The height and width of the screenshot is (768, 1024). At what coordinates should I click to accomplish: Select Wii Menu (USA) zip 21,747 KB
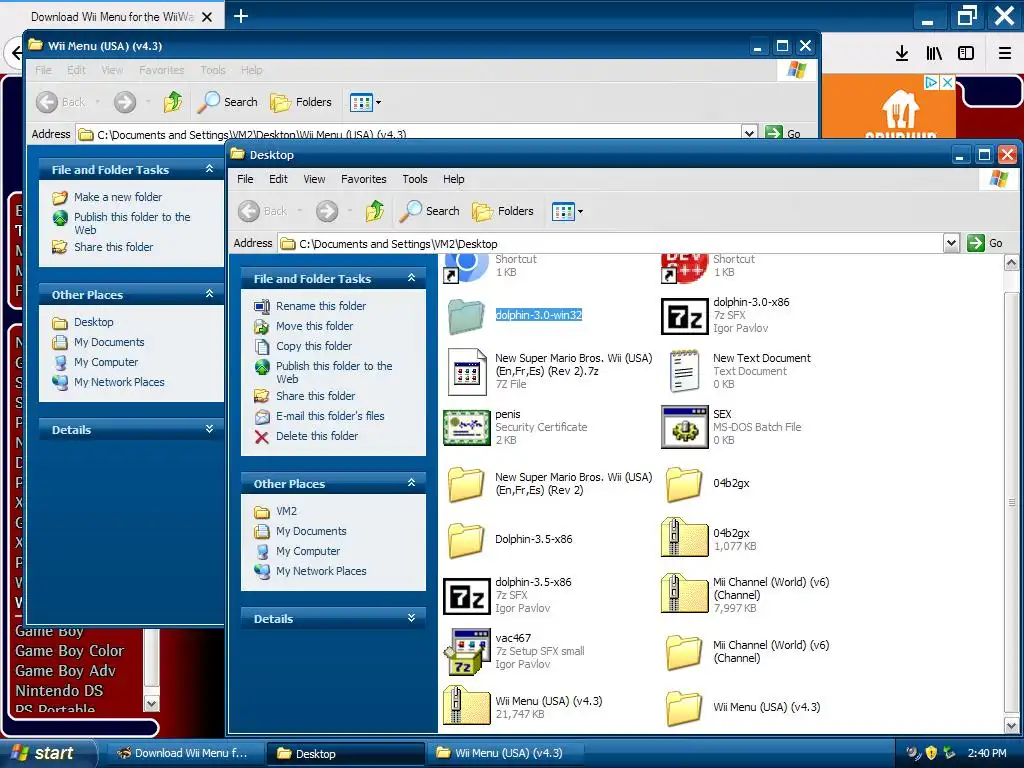[x=466, y=705]
